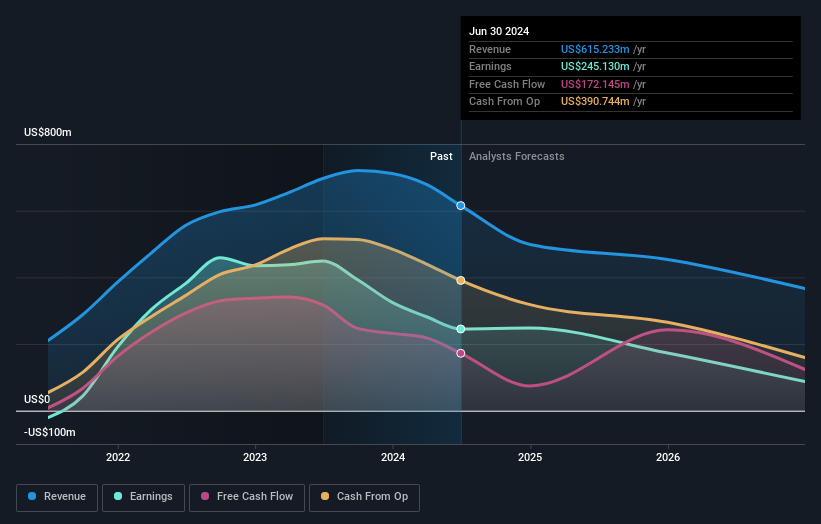Image resolution: width=821 pixels, height=524 pixels.
Task: Click the Past label on chart
Action: tap(441, 156)
